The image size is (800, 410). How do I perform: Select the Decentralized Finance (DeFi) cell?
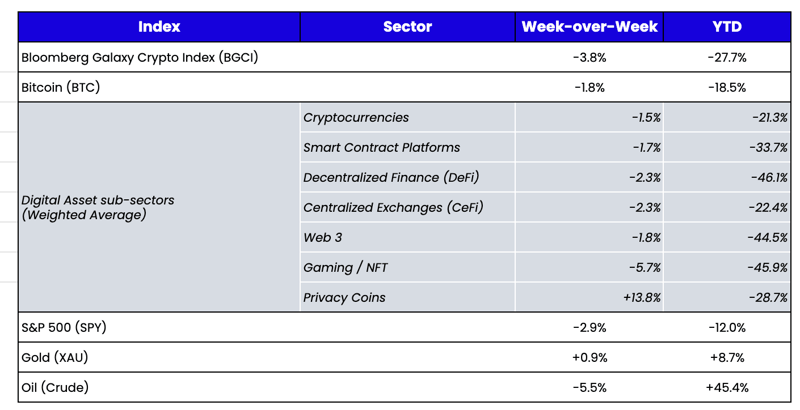[x=391, y=178]
